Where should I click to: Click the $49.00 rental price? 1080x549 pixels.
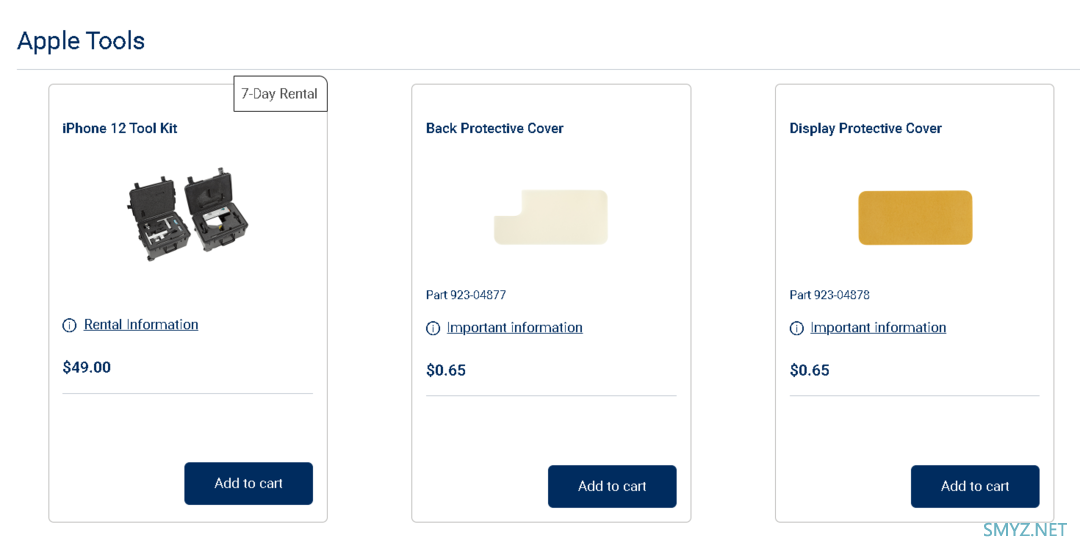[87, 367]
